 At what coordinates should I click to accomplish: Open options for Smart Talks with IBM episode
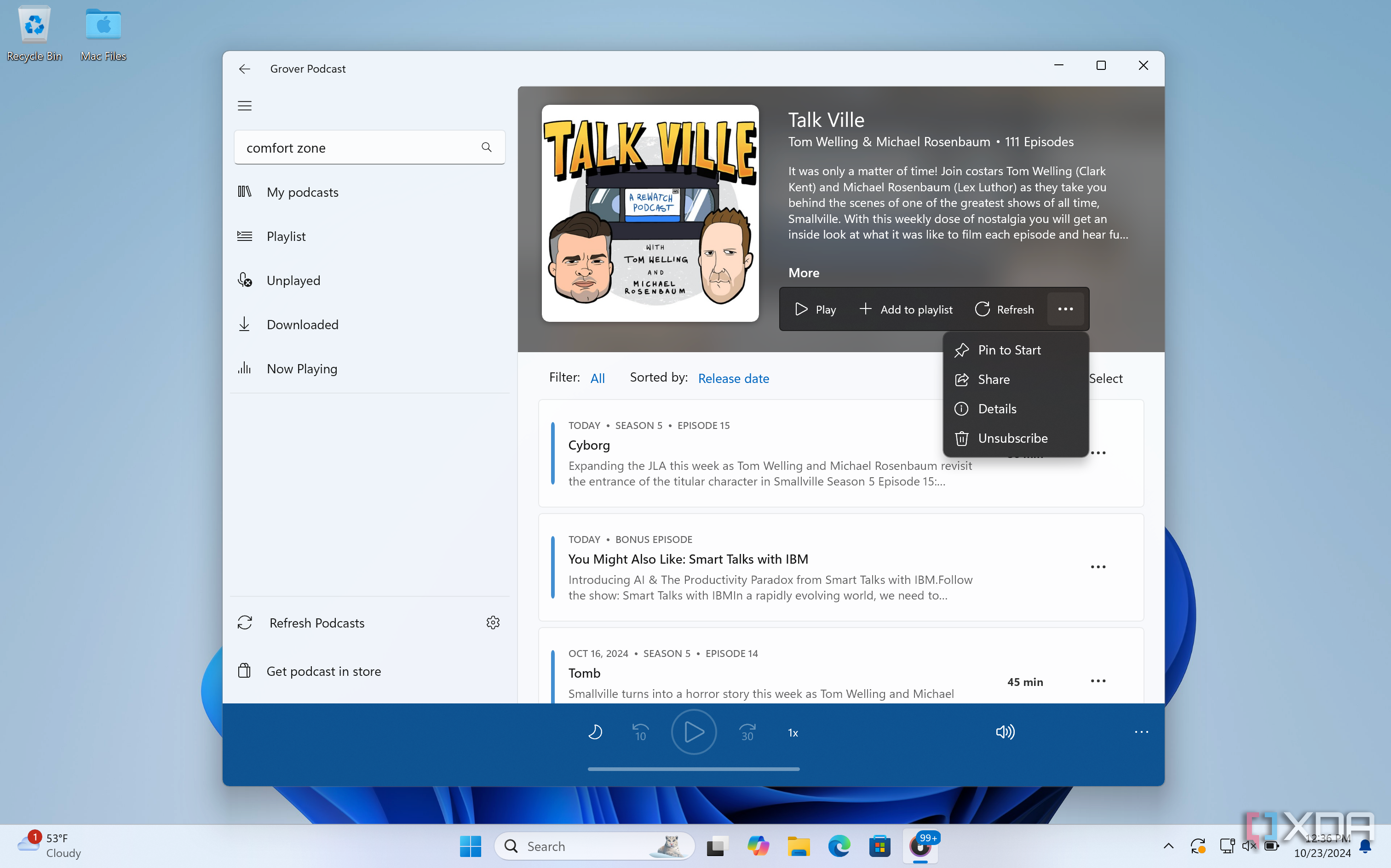[x=1098, y=566]
